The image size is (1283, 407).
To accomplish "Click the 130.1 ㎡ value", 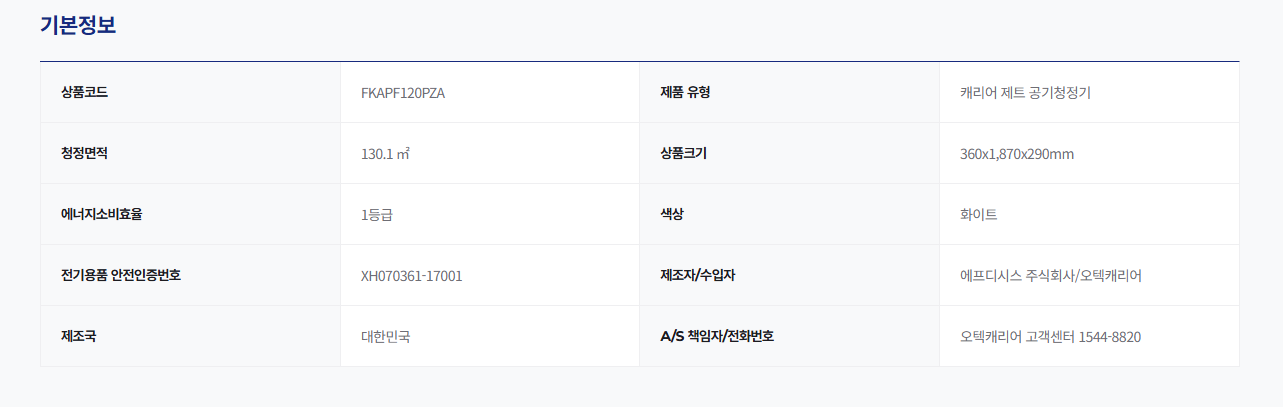I will [x=386, y=154].
